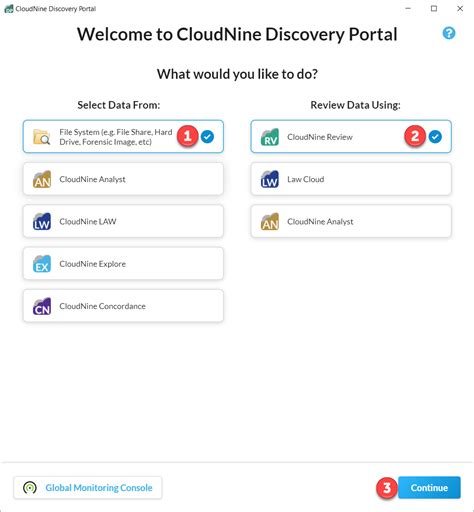This screenshot has width=474, height=512.
Task: Select "File System (e.g. File Share, Hard Drive" text
Action: pos(116,137)
